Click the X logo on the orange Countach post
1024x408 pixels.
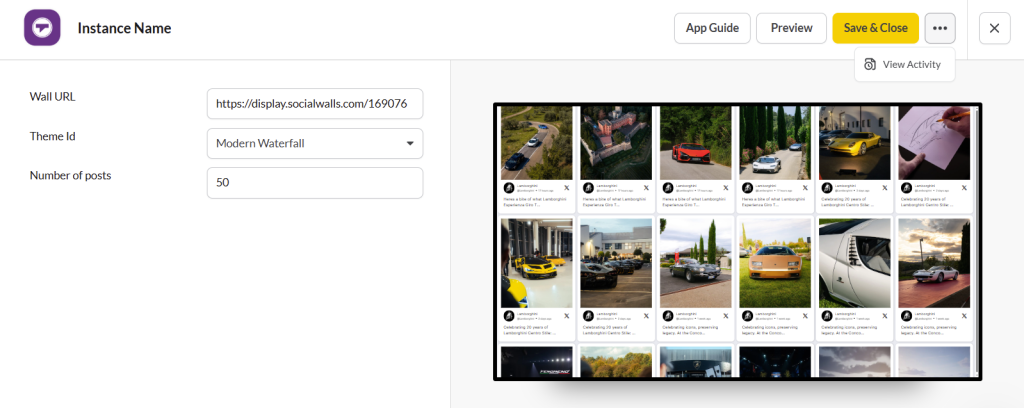point(803,316)
